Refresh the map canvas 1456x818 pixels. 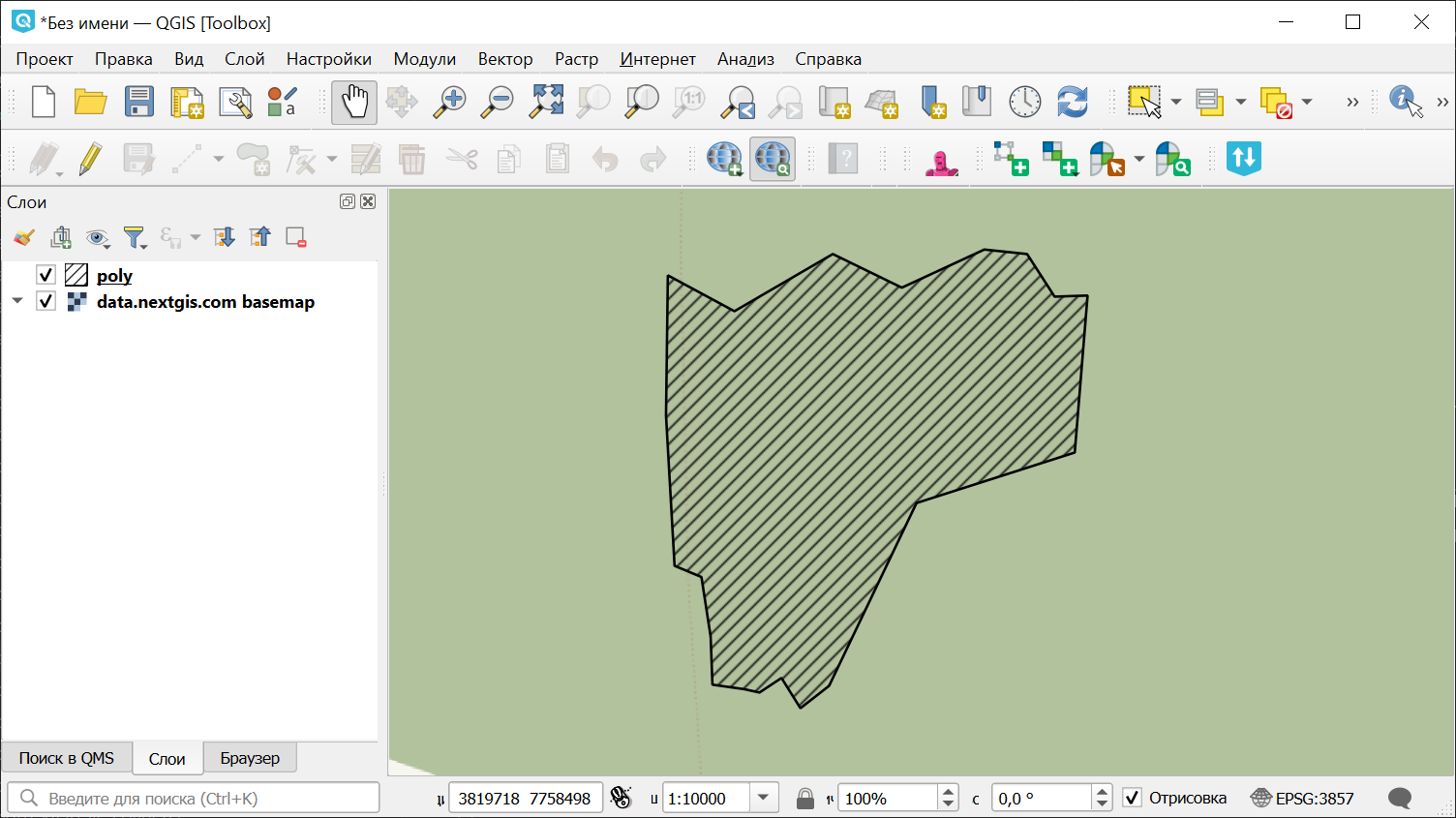(x=1073, y=102)
